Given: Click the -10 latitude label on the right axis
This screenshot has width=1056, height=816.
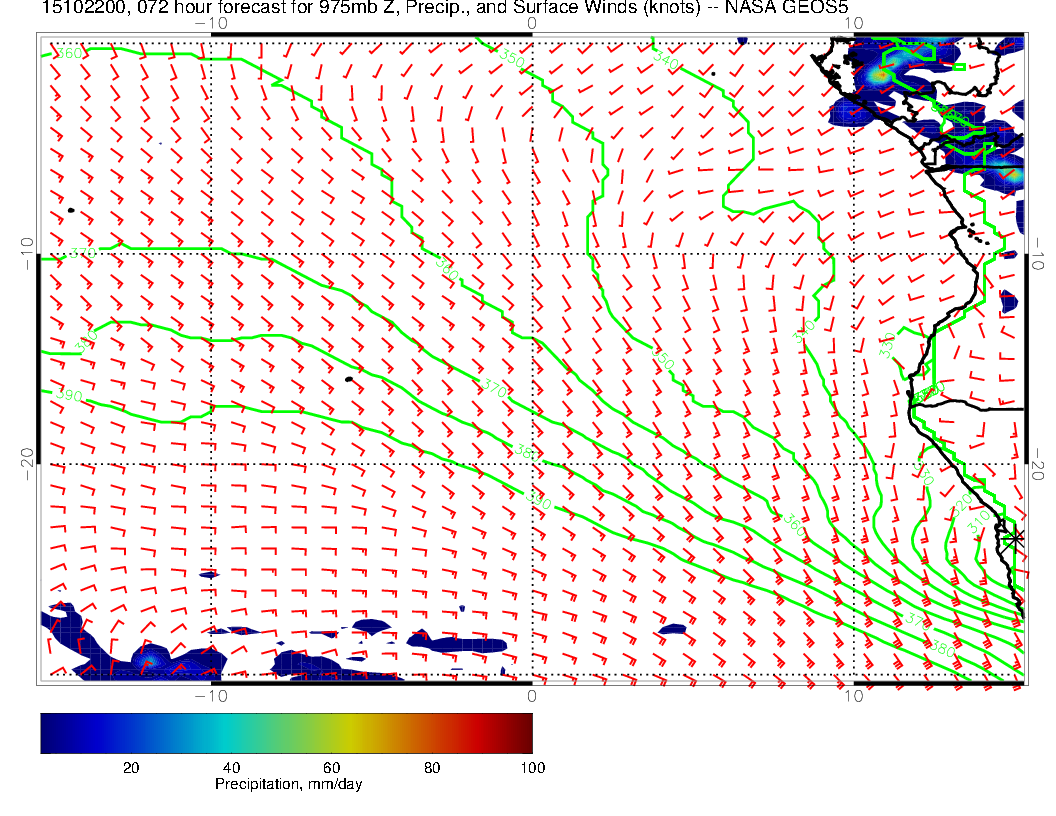Looking at the screenshot, I should [x=1039, y=248].
